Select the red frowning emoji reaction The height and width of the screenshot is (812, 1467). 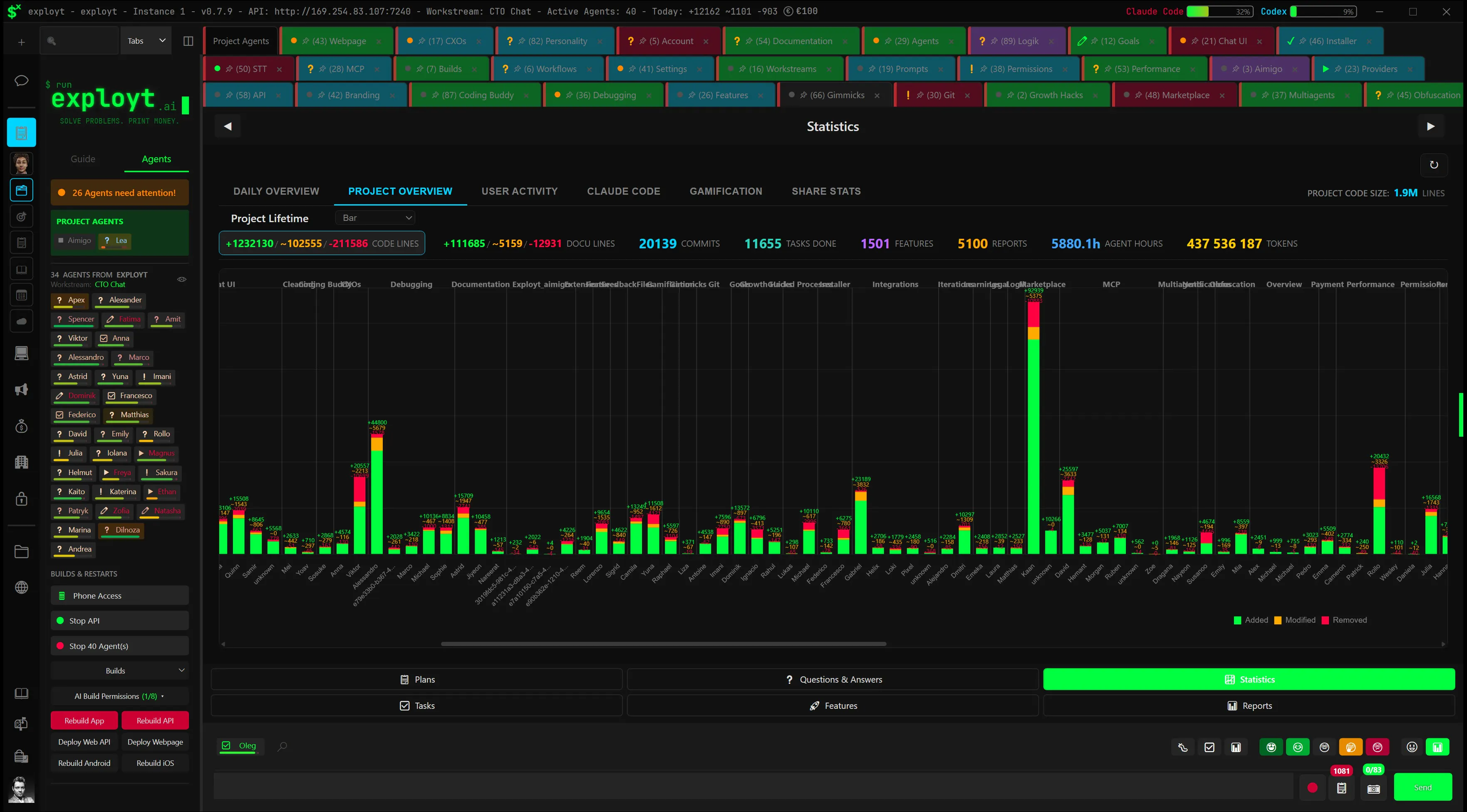pos(1378,747)
